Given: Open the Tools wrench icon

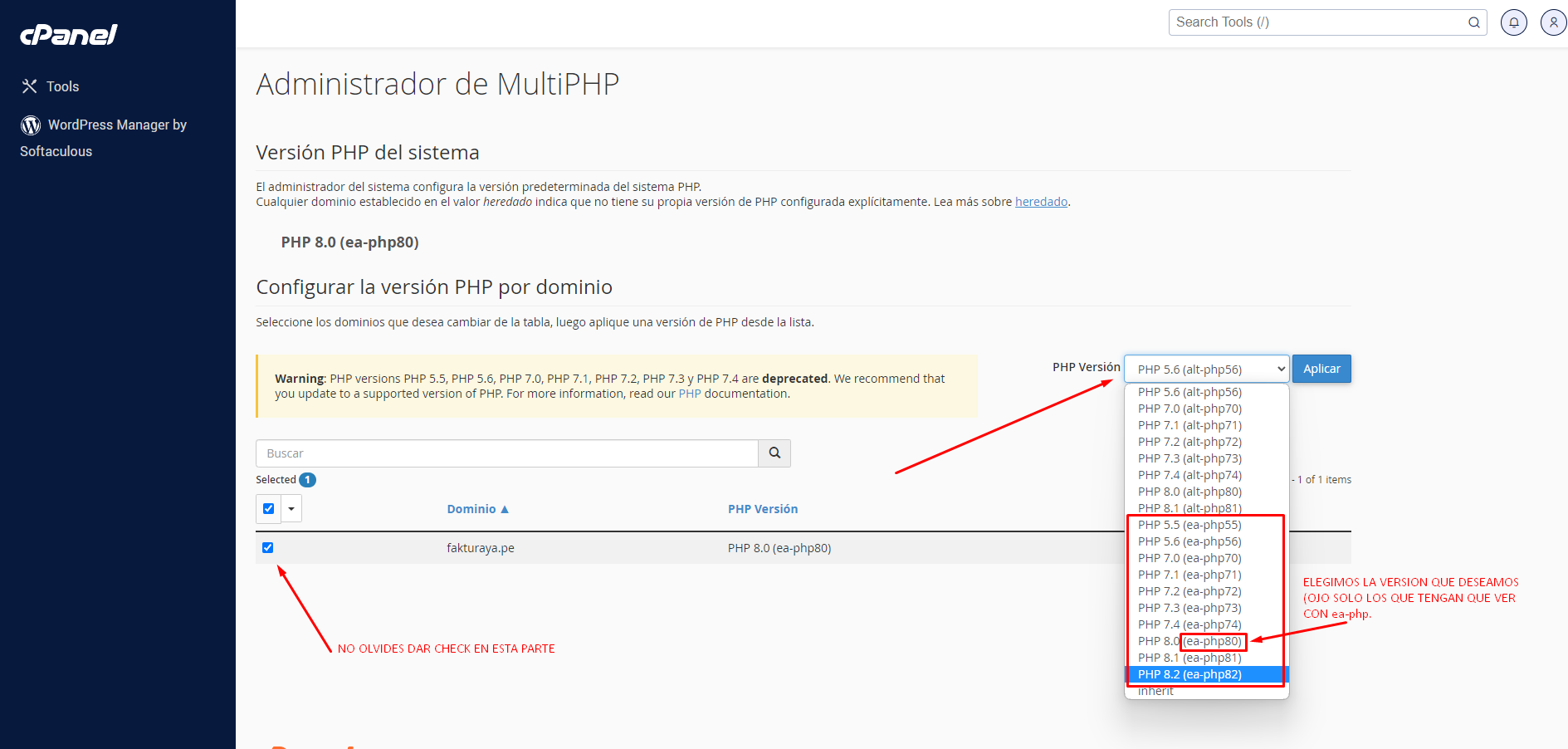Looking at the screenshot, I should click(30, 86).
